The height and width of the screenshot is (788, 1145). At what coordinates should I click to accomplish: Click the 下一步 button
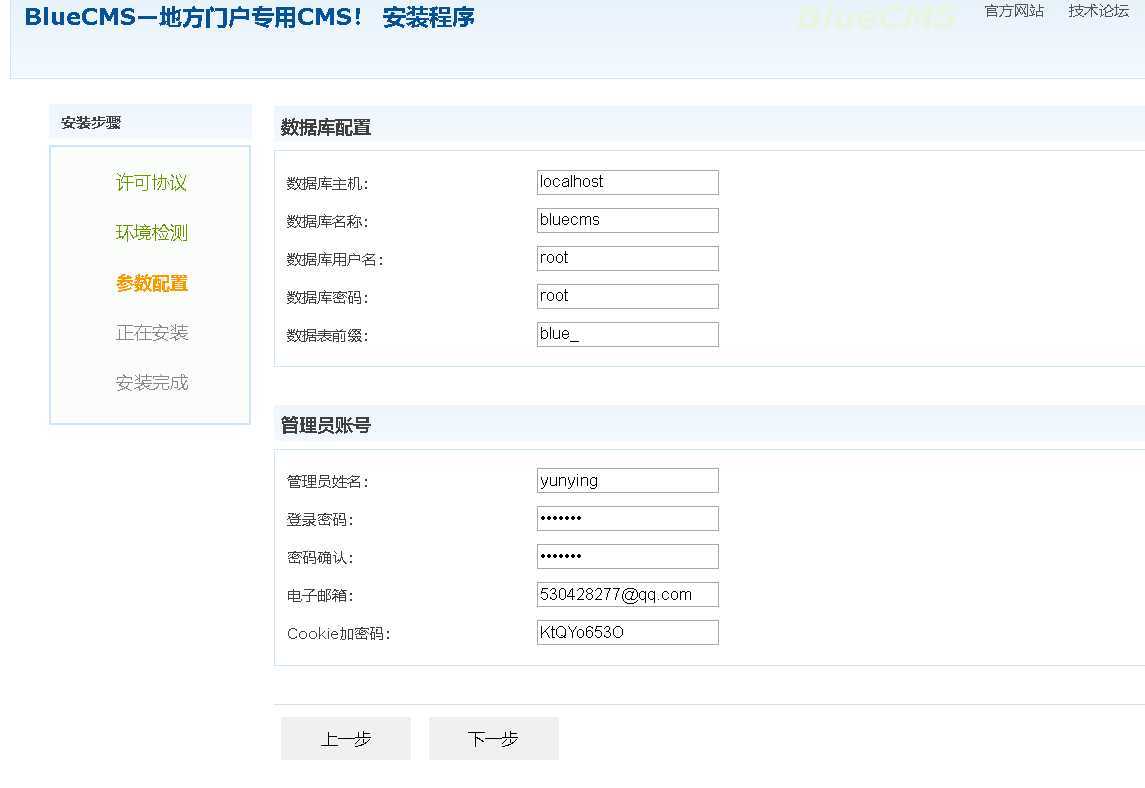tap(494, 738)
